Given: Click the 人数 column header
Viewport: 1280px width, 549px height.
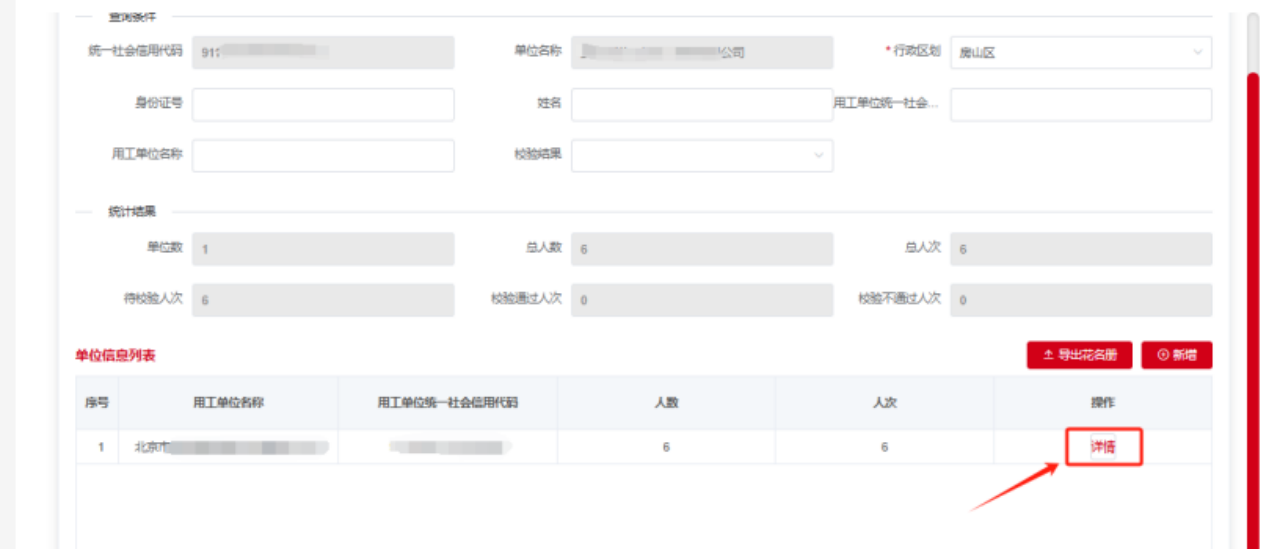Looking at the screenshot, I should 666,403.
